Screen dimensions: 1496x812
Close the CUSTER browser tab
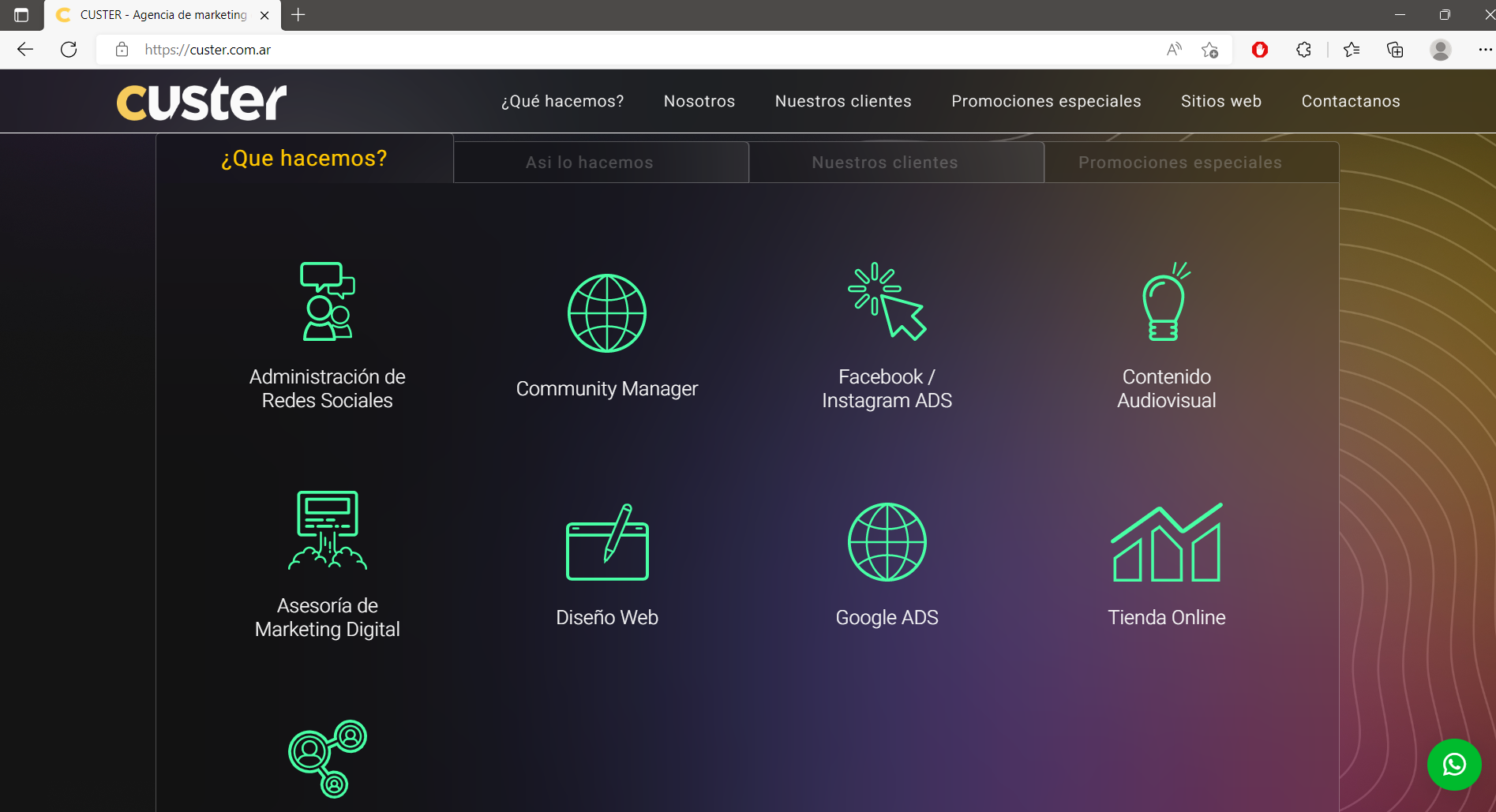point(264,15)
